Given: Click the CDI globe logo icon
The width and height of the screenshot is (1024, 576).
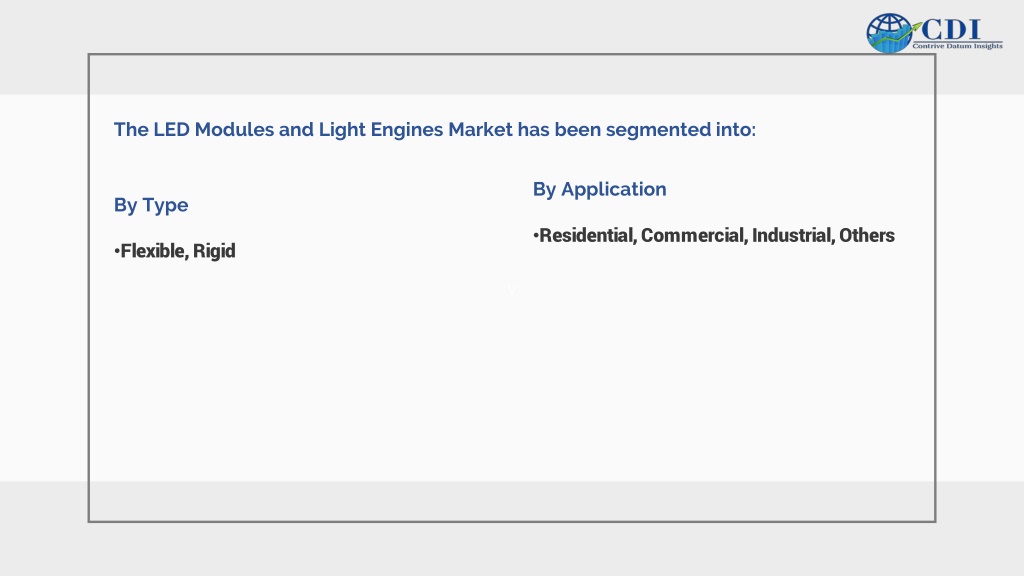Looking at the screenshot, I should point(889,33).
